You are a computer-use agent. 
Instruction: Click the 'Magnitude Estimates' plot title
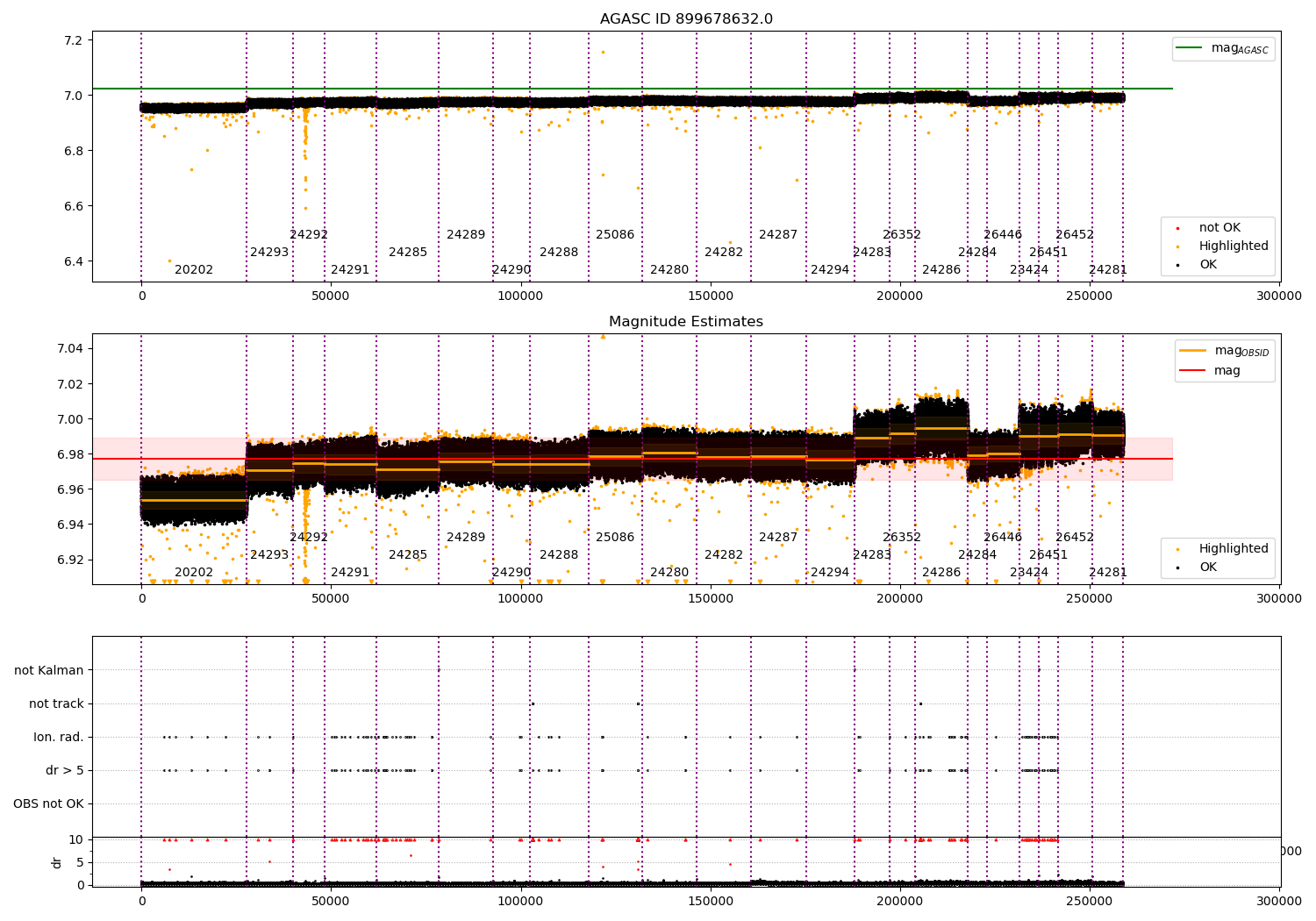686,322
